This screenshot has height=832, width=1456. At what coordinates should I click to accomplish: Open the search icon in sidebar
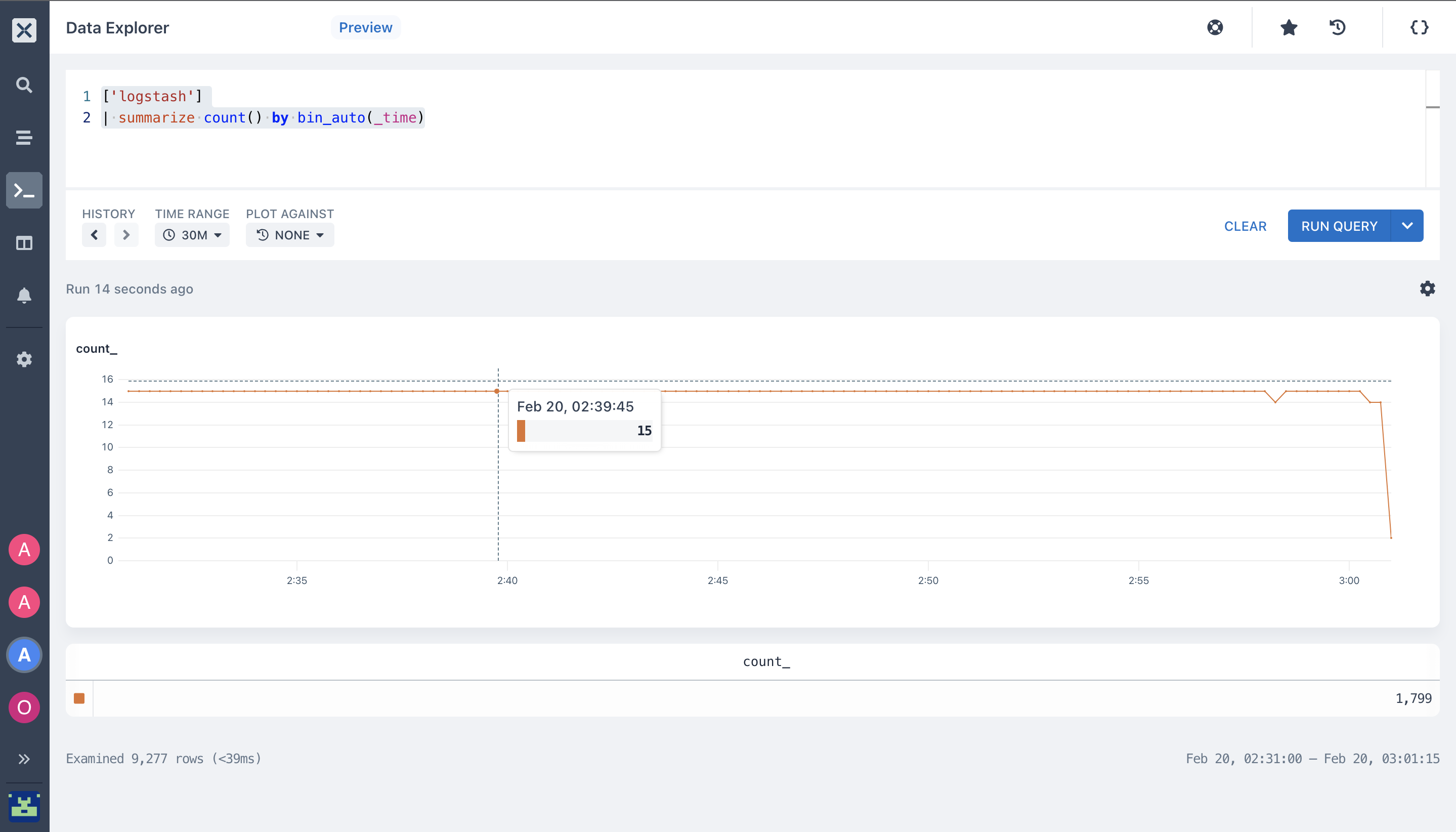click(24, 85)
